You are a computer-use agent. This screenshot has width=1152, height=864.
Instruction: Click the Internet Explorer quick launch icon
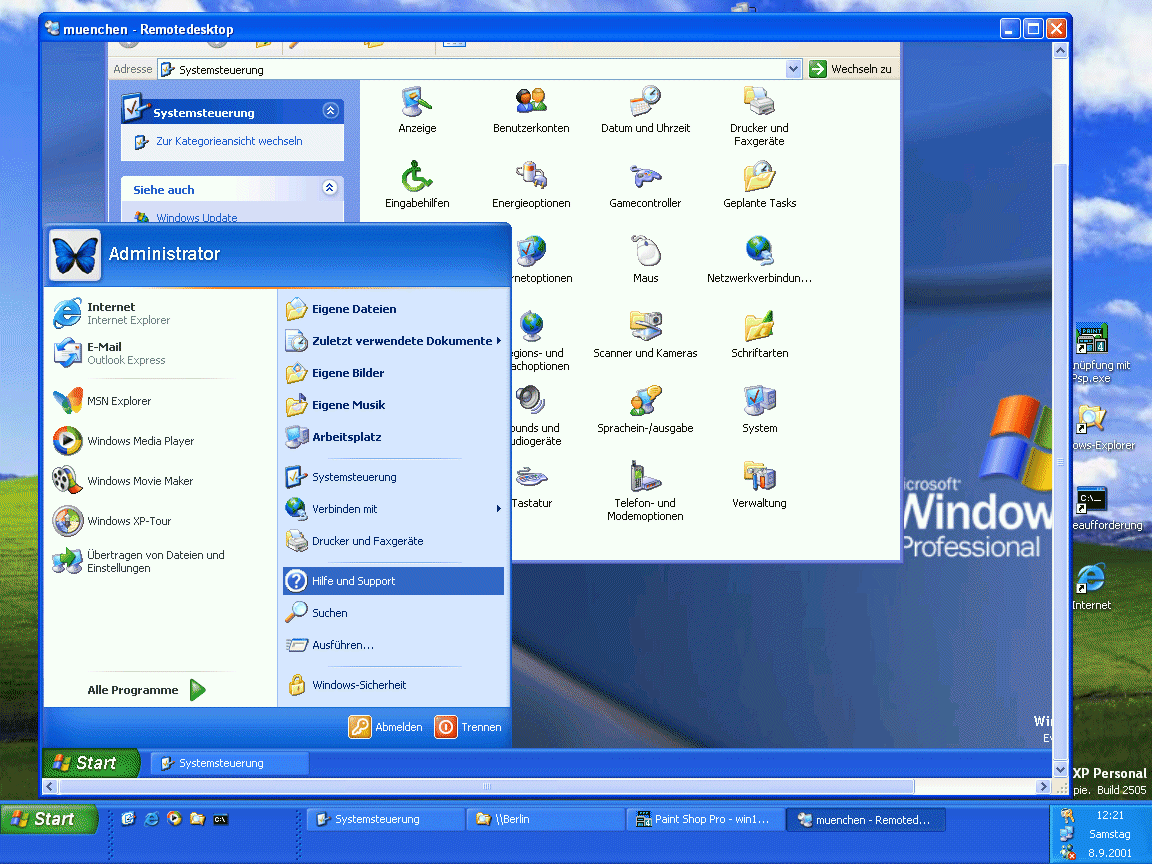point(151,818)
